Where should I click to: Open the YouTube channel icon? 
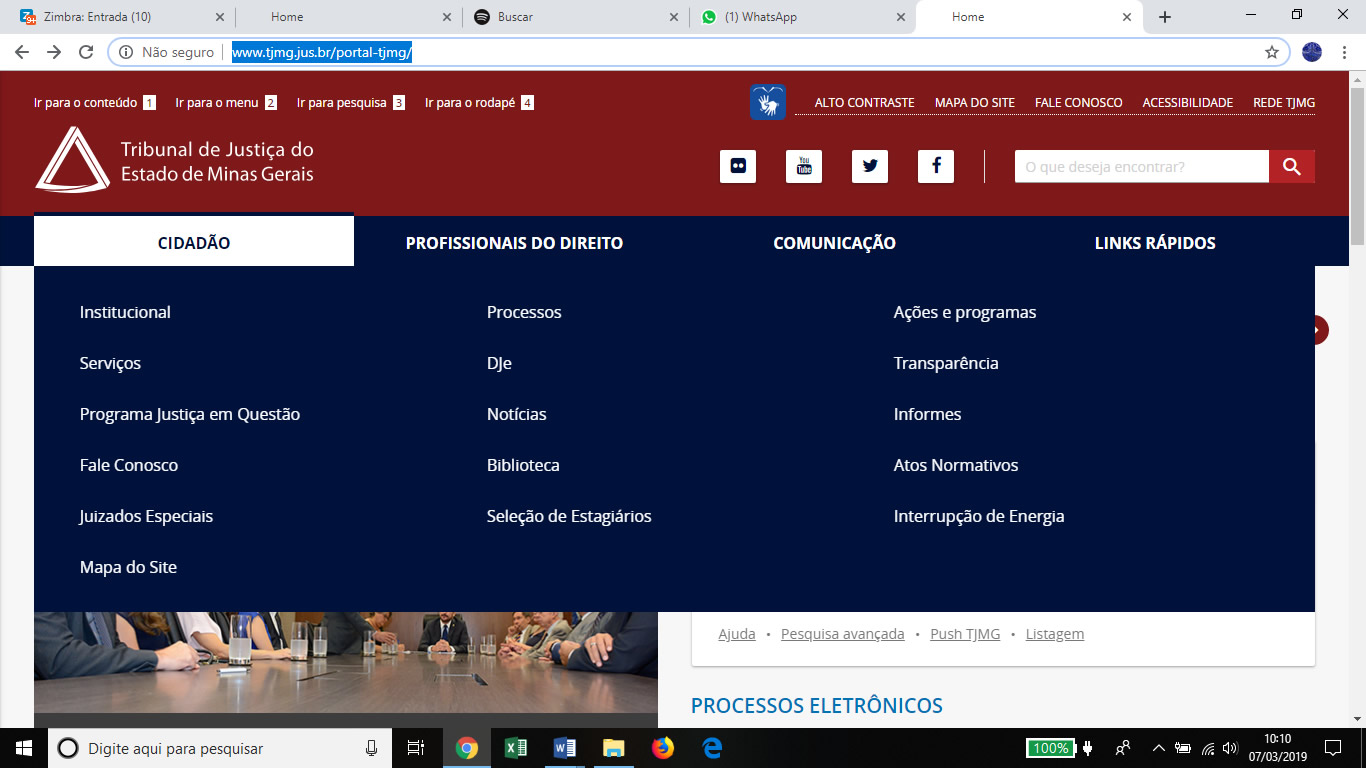point(804,166)
